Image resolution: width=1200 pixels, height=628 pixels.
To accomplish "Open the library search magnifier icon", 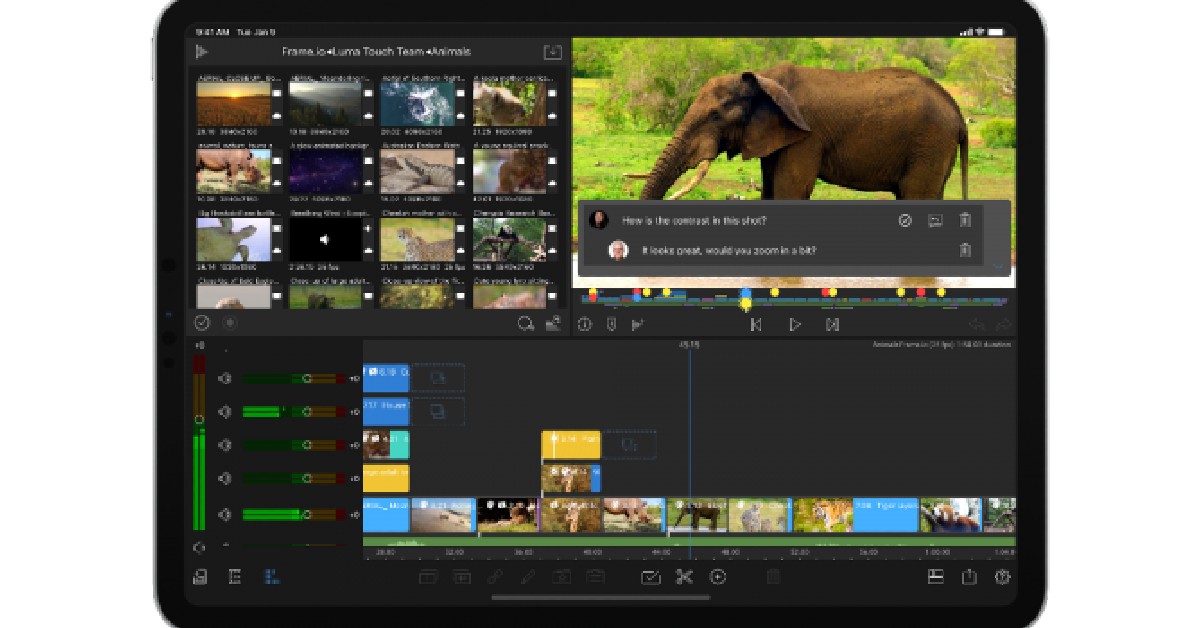I will pyautogui.click(x=526, y=323).
